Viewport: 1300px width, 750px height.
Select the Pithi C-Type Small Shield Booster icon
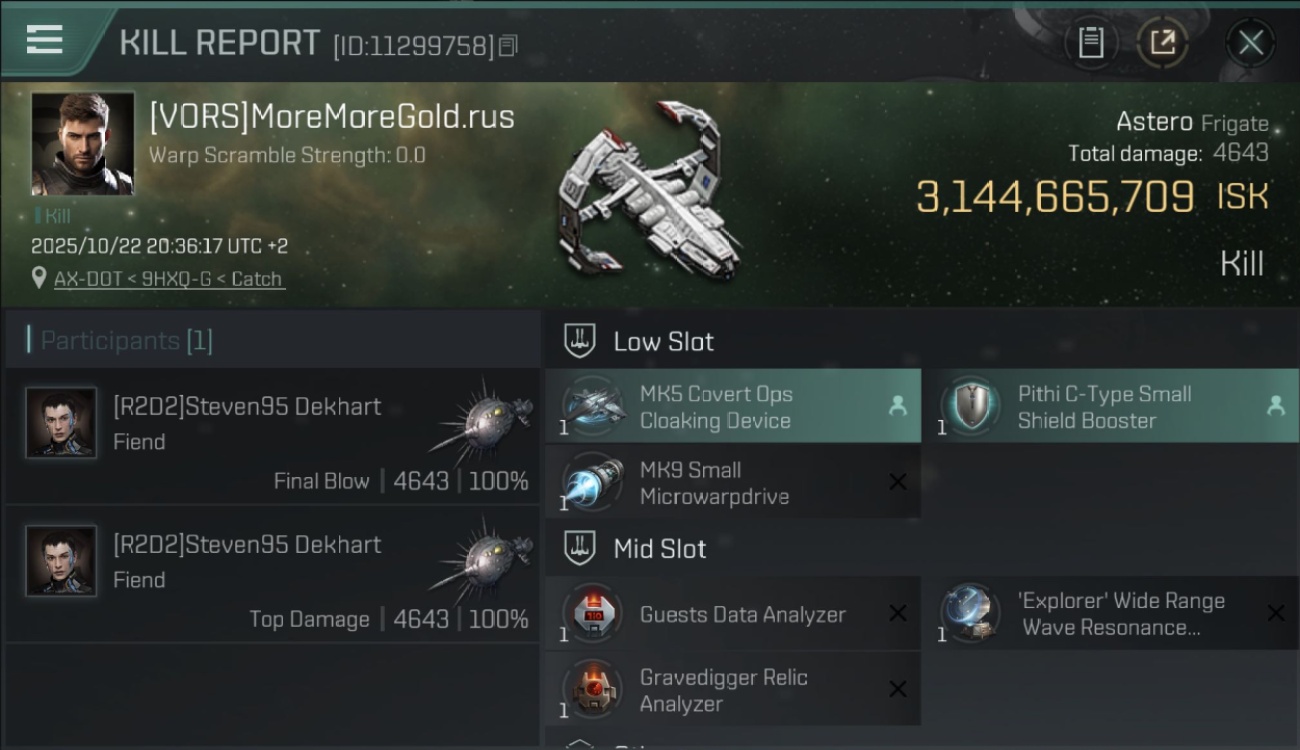[972, 406]
